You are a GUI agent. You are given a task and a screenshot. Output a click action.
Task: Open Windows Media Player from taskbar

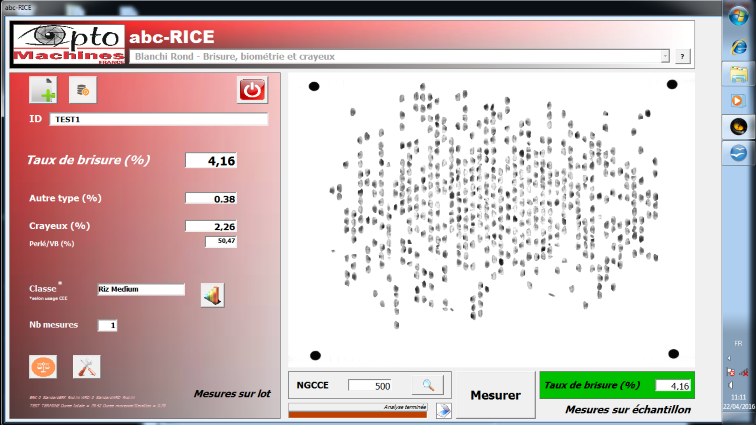737,100
